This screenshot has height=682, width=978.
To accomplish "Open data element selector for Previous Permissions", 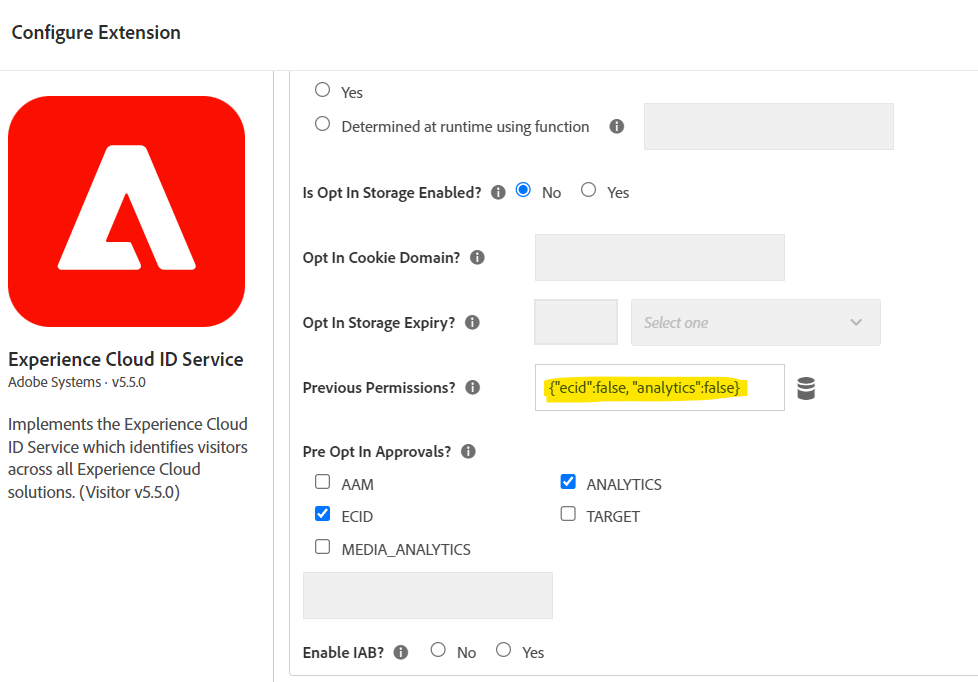I will point(806,388).
